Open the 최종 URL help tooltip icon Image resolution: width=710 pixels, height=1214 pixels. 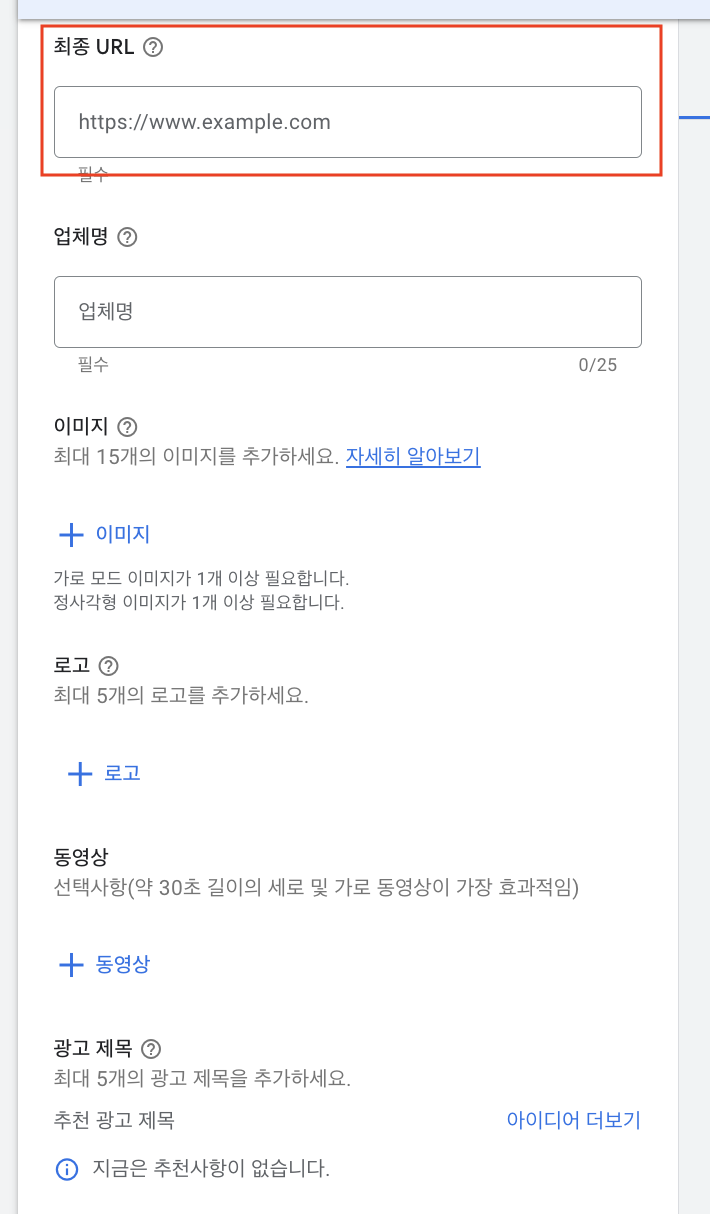pyautogui.click(x=153, y=46)
